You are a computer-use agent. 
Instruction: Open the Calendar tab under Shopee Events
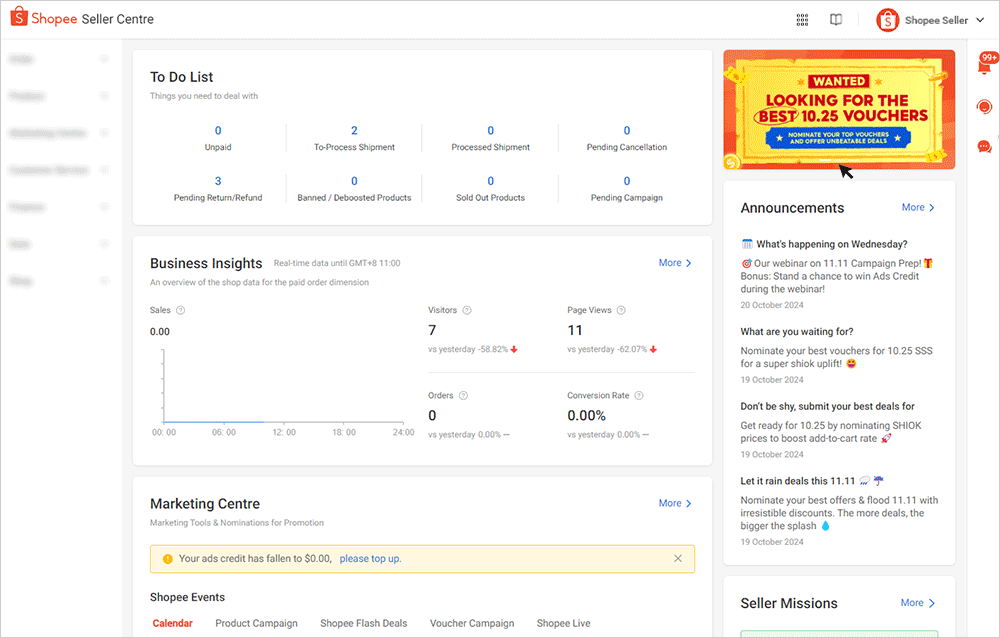click(x=172, y=623)
